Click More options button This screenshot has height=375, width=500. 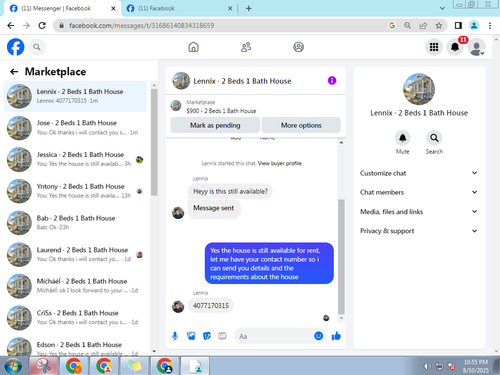click(301, 125)
